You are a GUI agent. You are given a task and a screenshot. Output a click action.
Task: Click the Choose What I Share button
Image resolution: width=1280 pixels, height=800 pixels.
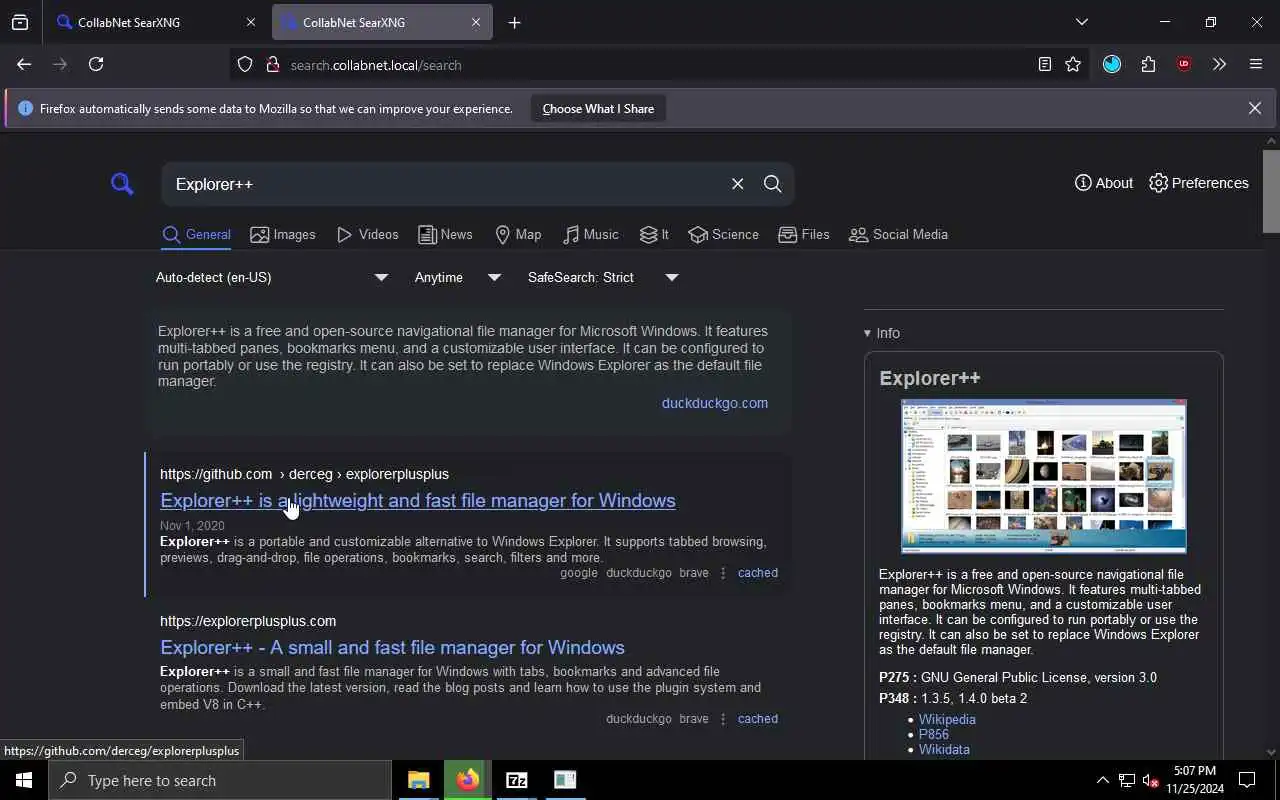tap(598, 108)
